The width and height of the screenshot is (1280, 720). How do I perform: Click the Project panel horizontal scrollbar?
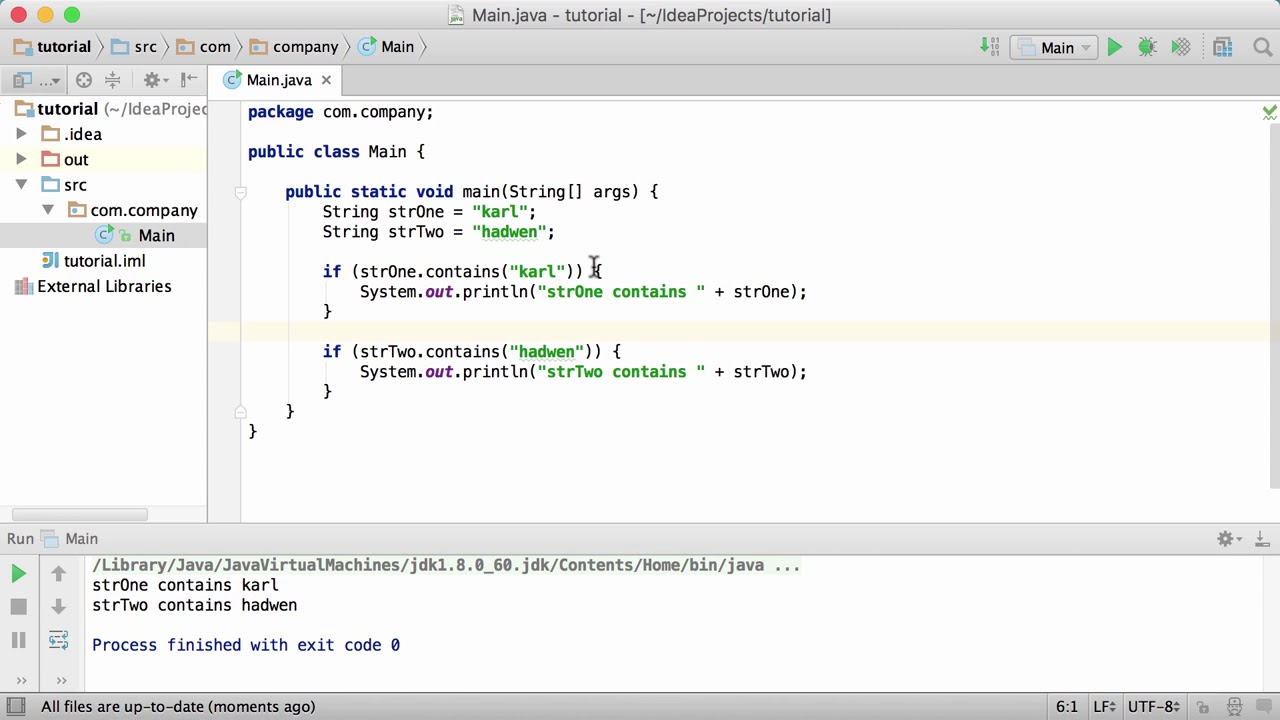80,515
